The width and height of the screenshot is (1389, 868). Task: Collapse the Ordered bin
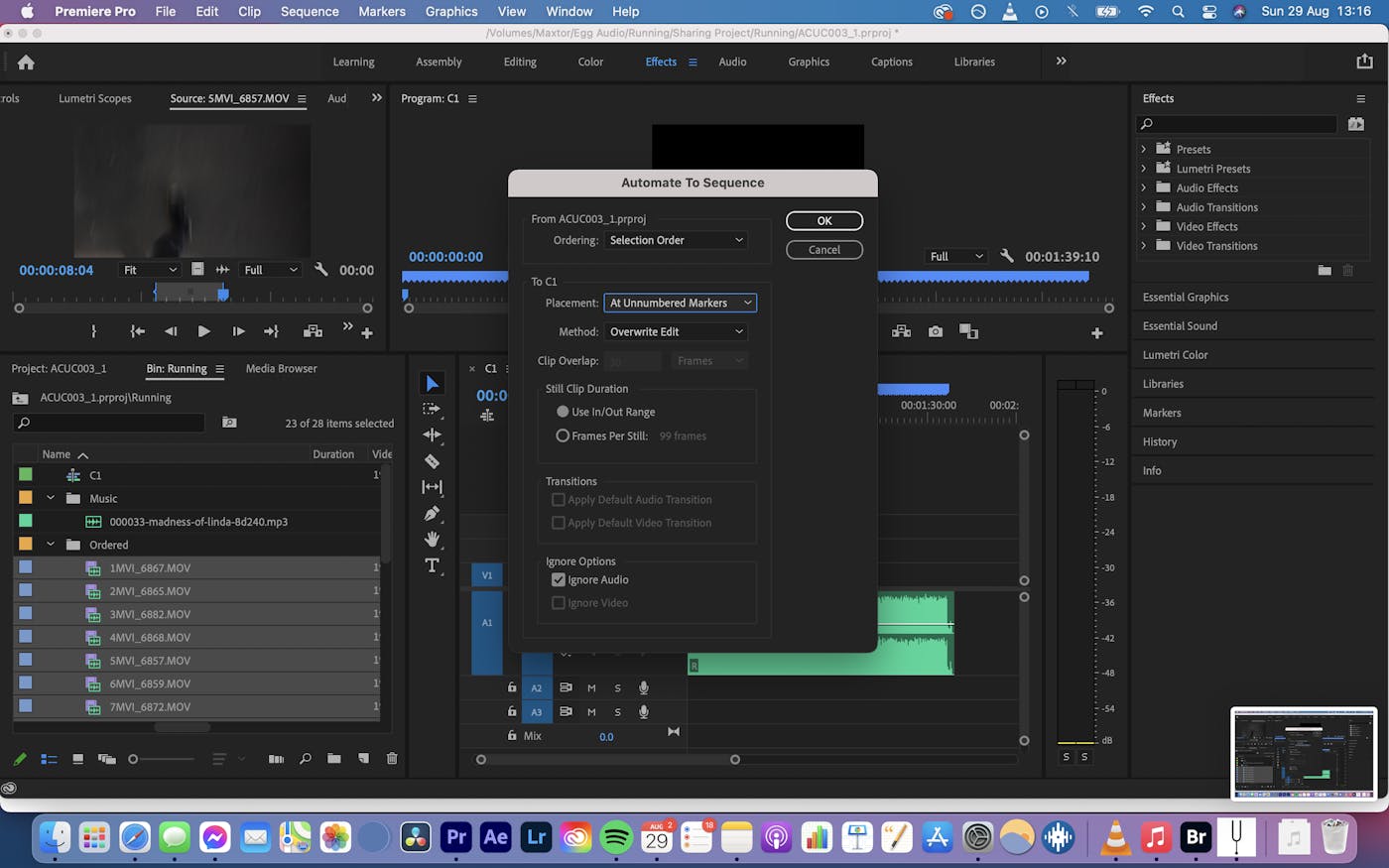pos(51,545)
